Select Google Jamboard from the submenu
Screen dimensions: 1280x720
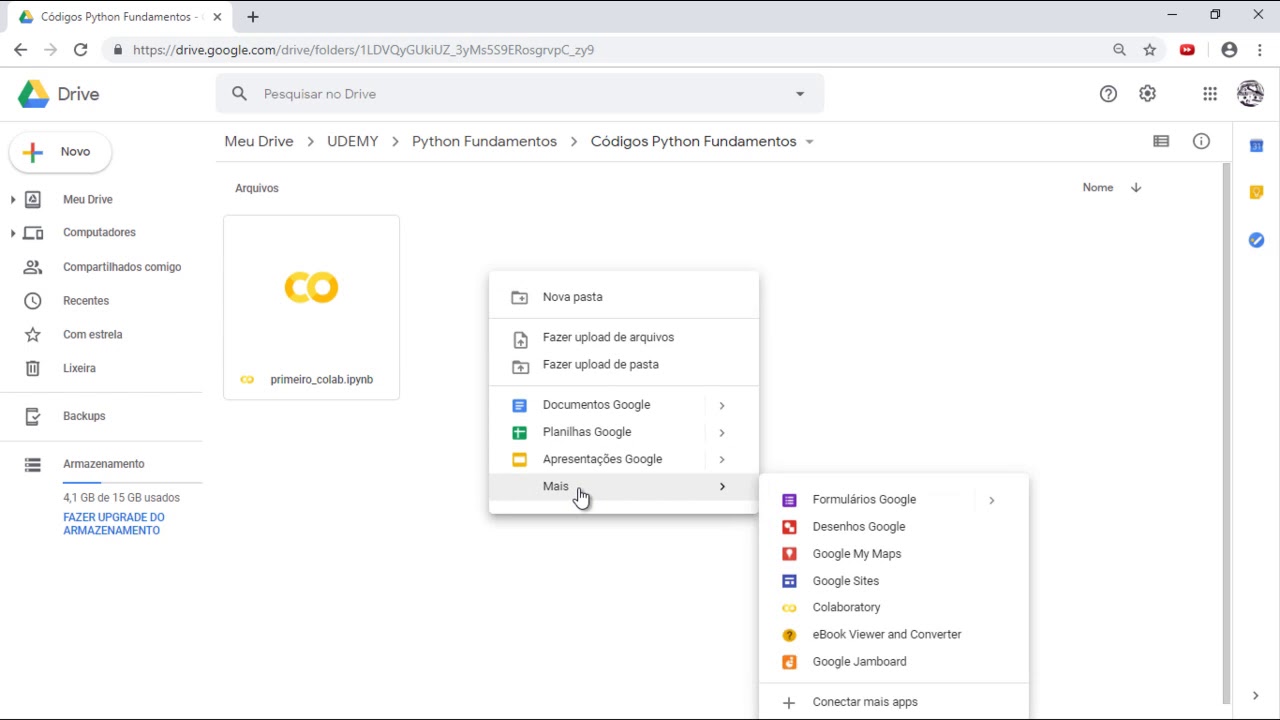coord(859,662)
